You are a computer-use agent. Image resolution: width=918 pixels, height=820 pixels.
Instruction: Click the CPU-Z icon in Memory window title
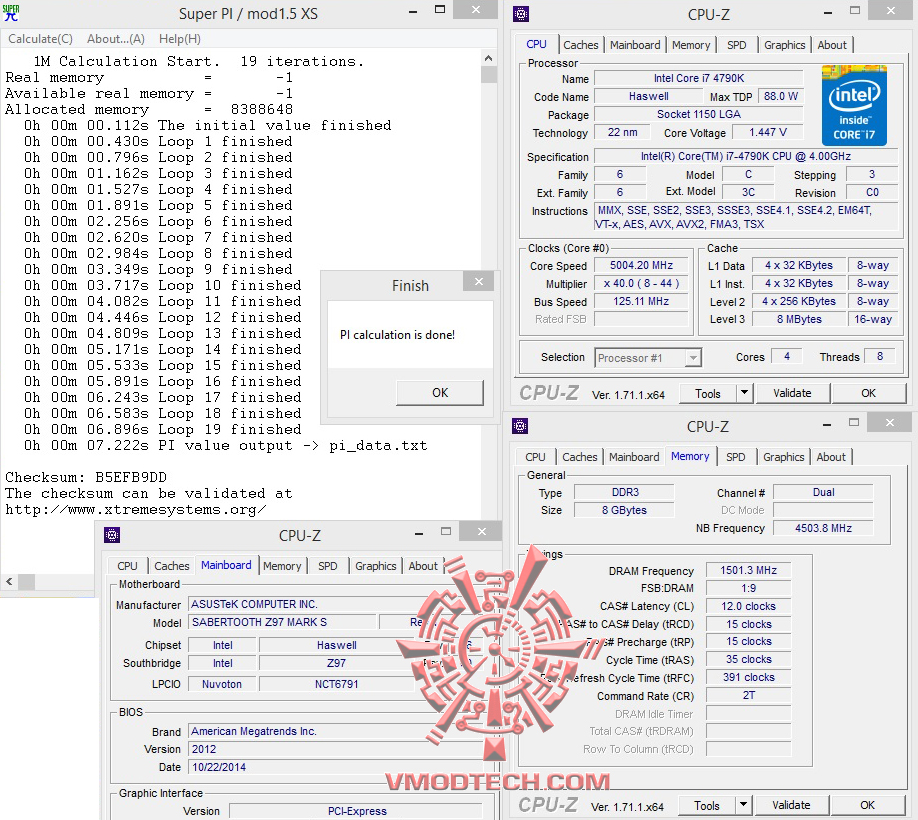[520, 426]
